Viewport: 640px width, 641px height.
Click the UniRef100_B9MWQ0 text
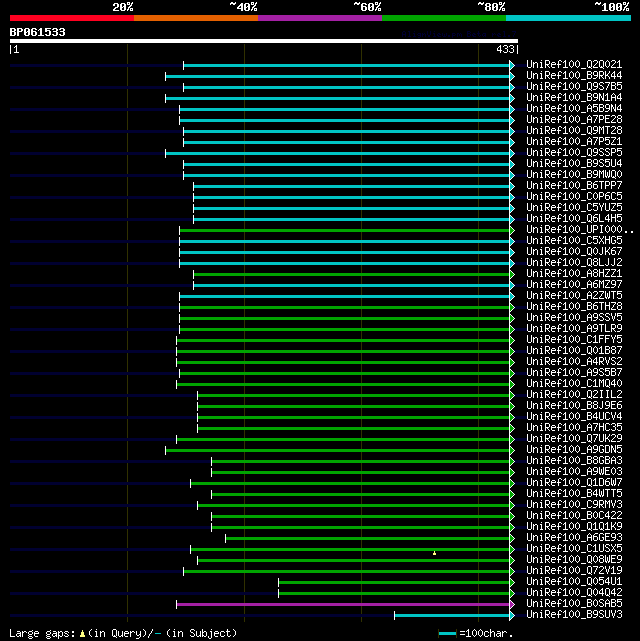coord(574,175)
